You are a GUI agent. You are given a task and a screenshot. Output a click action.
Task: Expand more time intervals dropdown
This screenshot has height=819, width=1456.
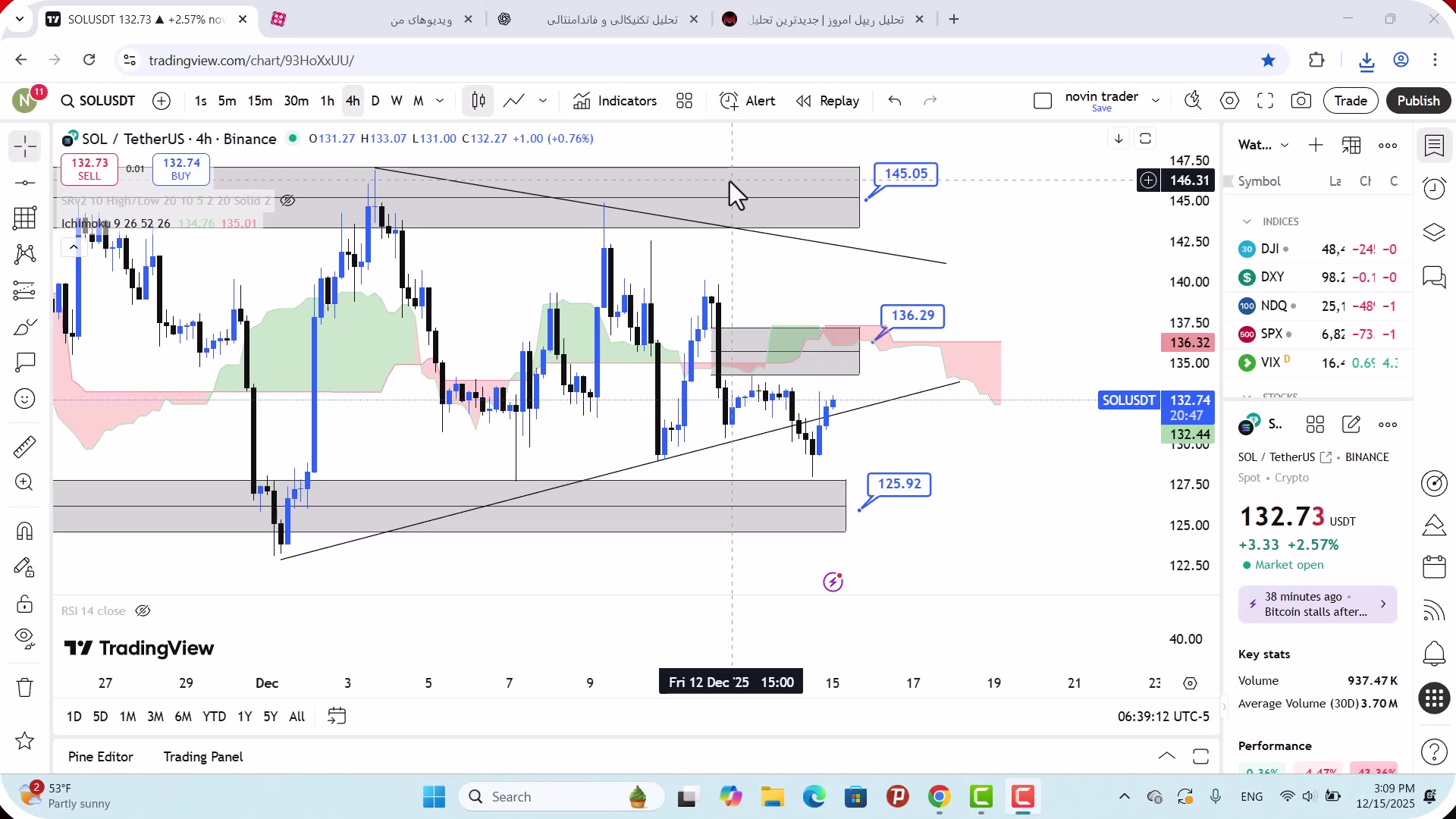[440, 101]
